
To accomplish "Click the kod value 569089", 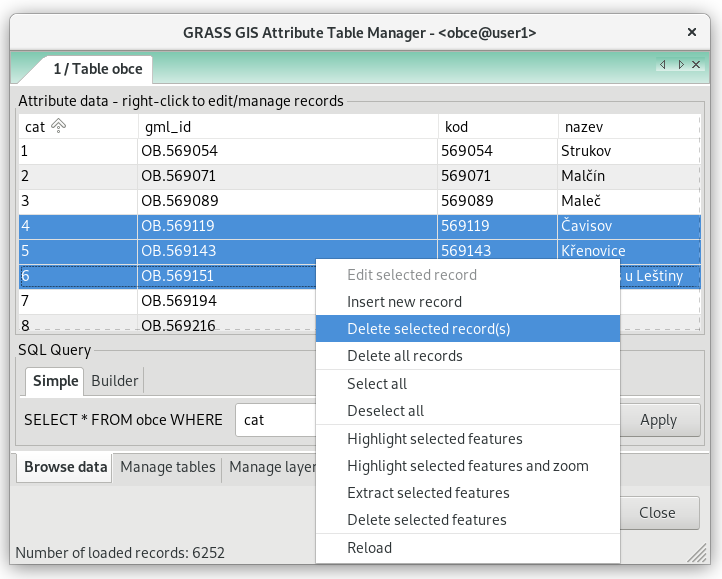I will click(497, 201).
